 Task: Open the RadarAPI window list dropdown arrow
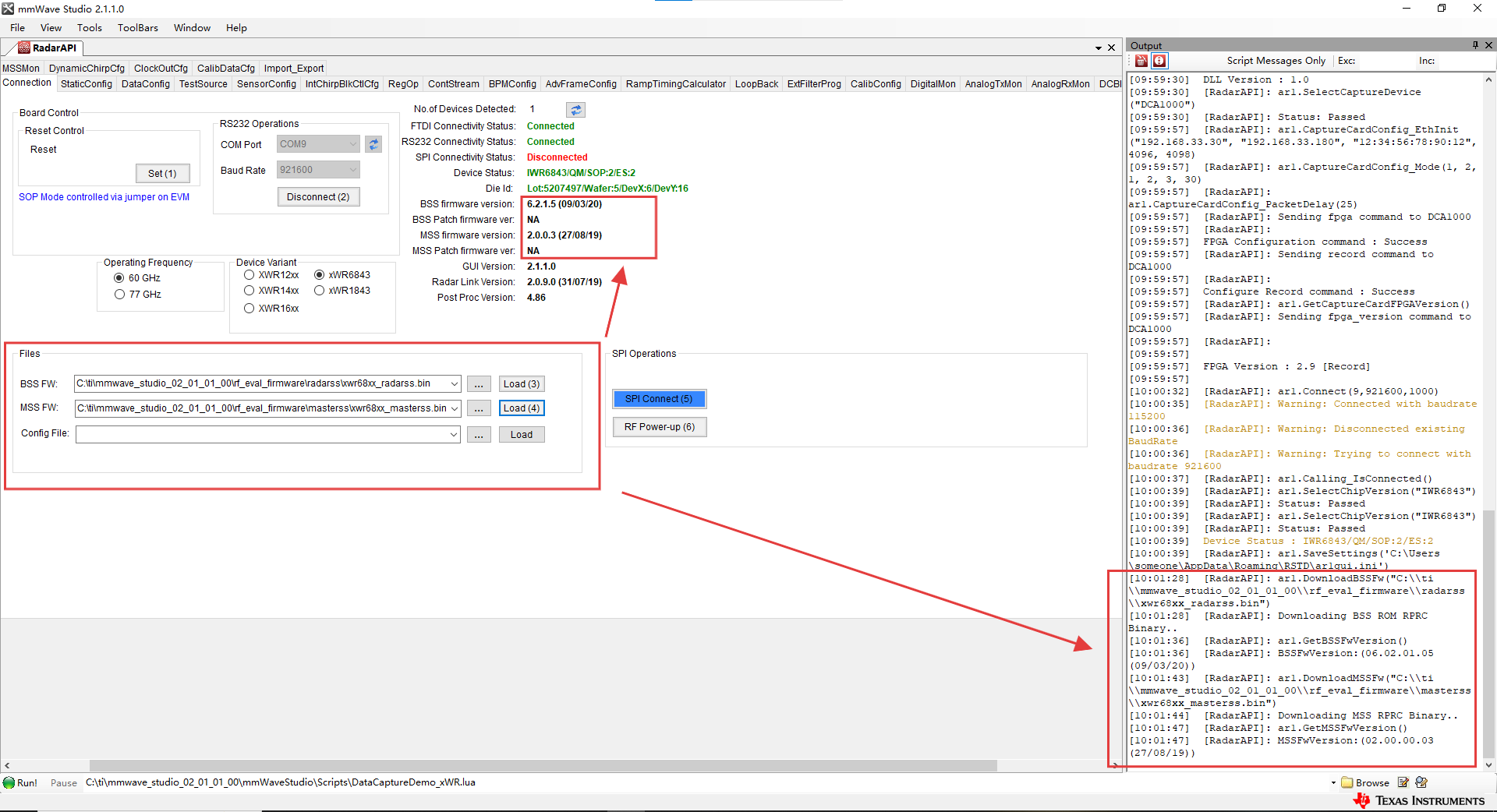coord(1098,48)
